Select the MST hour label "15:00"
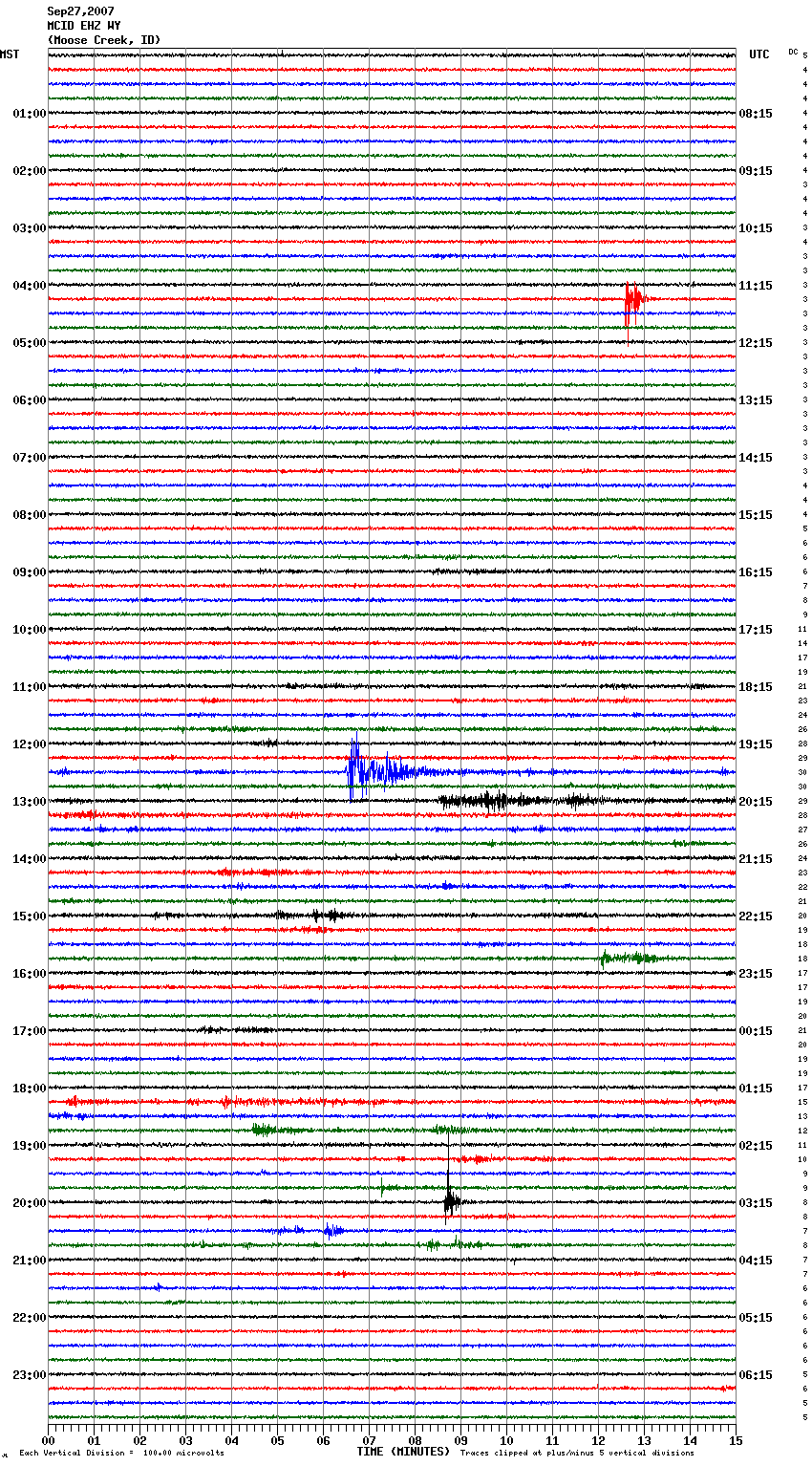Image resolution: width=812 pixels, height=1466 pixels. pos(30,916)
